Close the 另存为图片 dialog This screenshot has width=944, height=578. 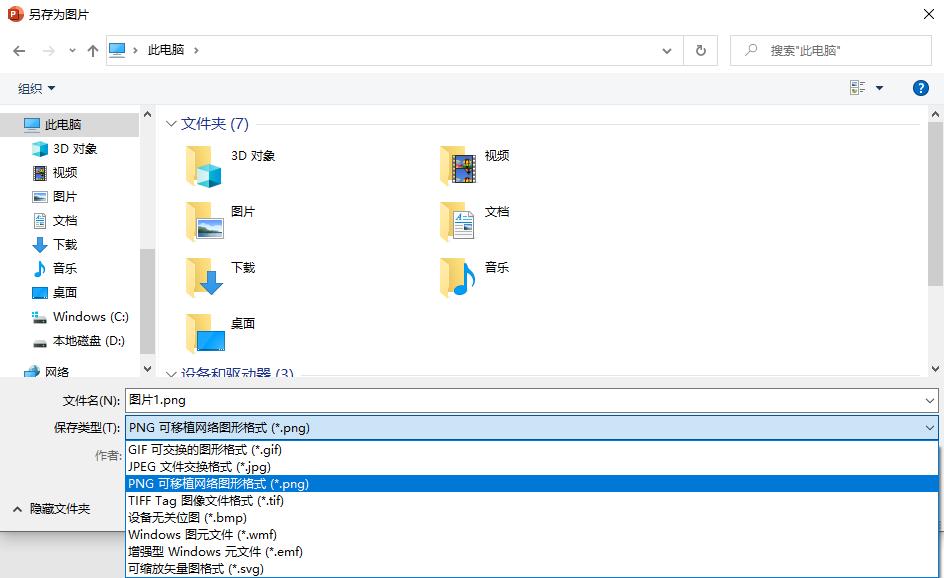click(x=929, y=14)
